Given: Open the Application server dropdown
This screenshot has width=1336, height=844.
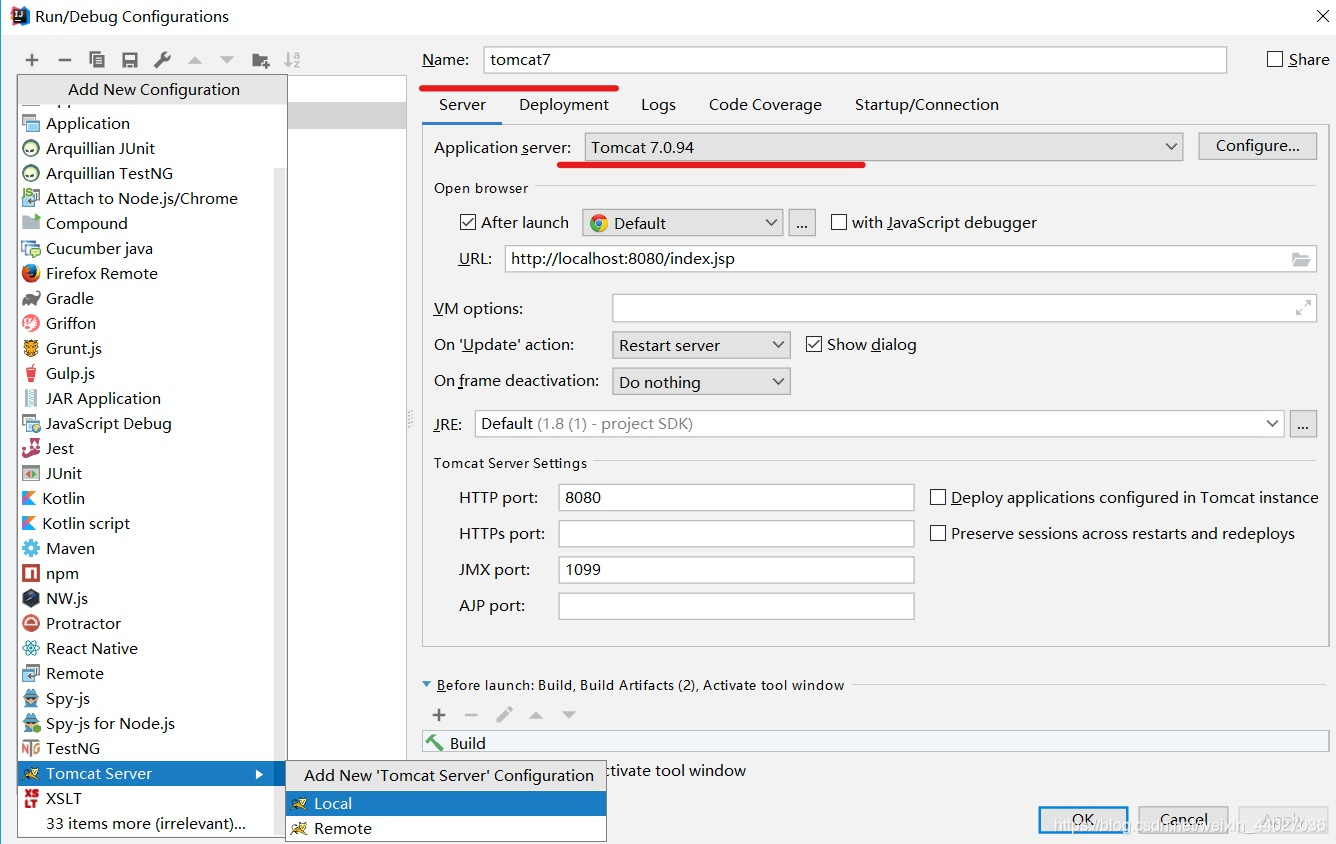Looking at the screenshot, I should (884, 147).
